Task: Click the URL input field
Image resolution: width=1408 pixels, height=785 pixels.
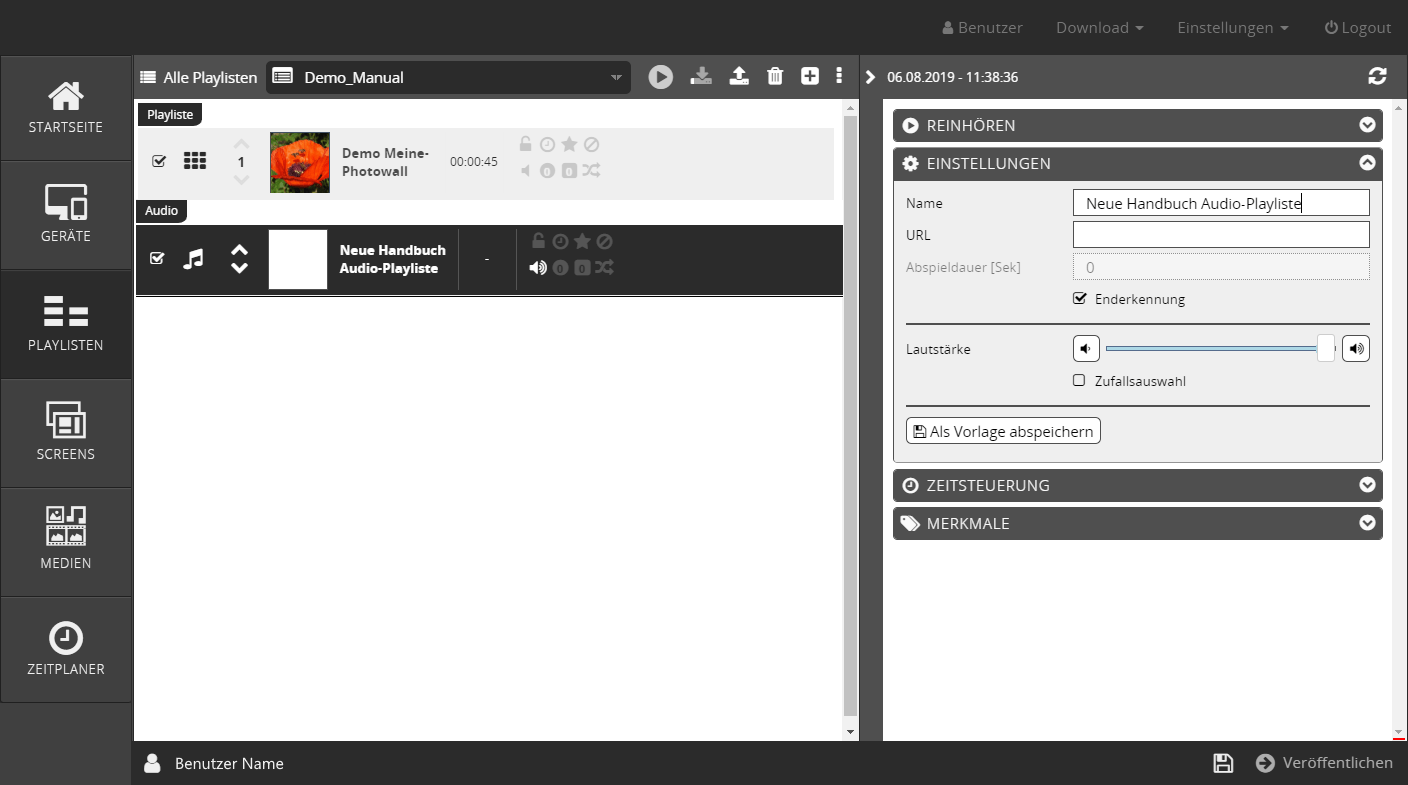Action: [1220, 235]
